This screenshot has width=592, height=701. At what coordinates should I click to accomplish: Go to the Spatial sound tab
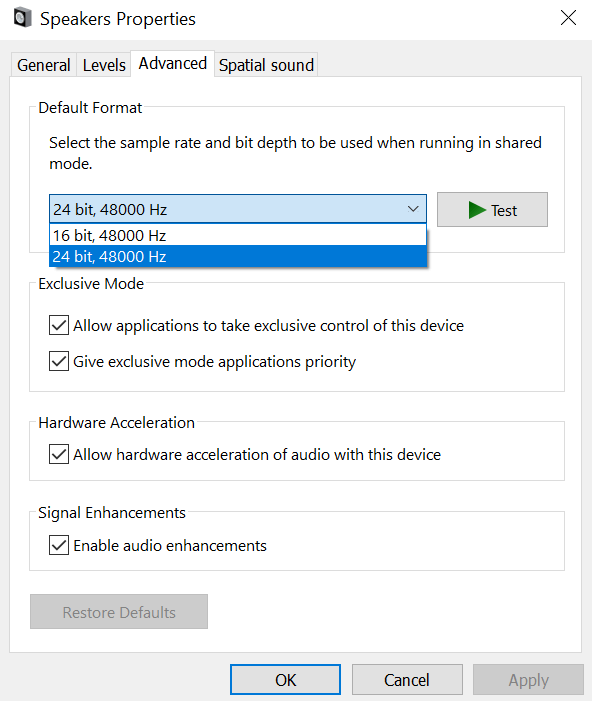click(266, 65)
